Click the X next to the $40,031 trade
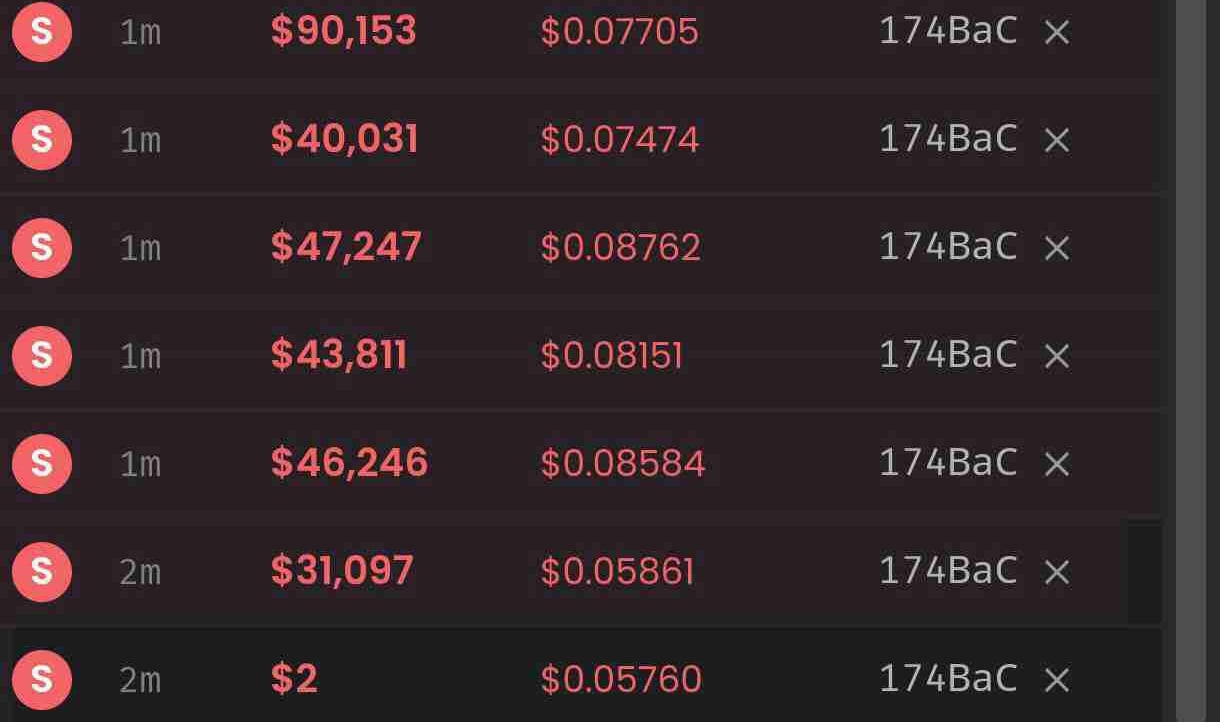This screenshot has height=722, width=1220. (x=1057, y=141)
